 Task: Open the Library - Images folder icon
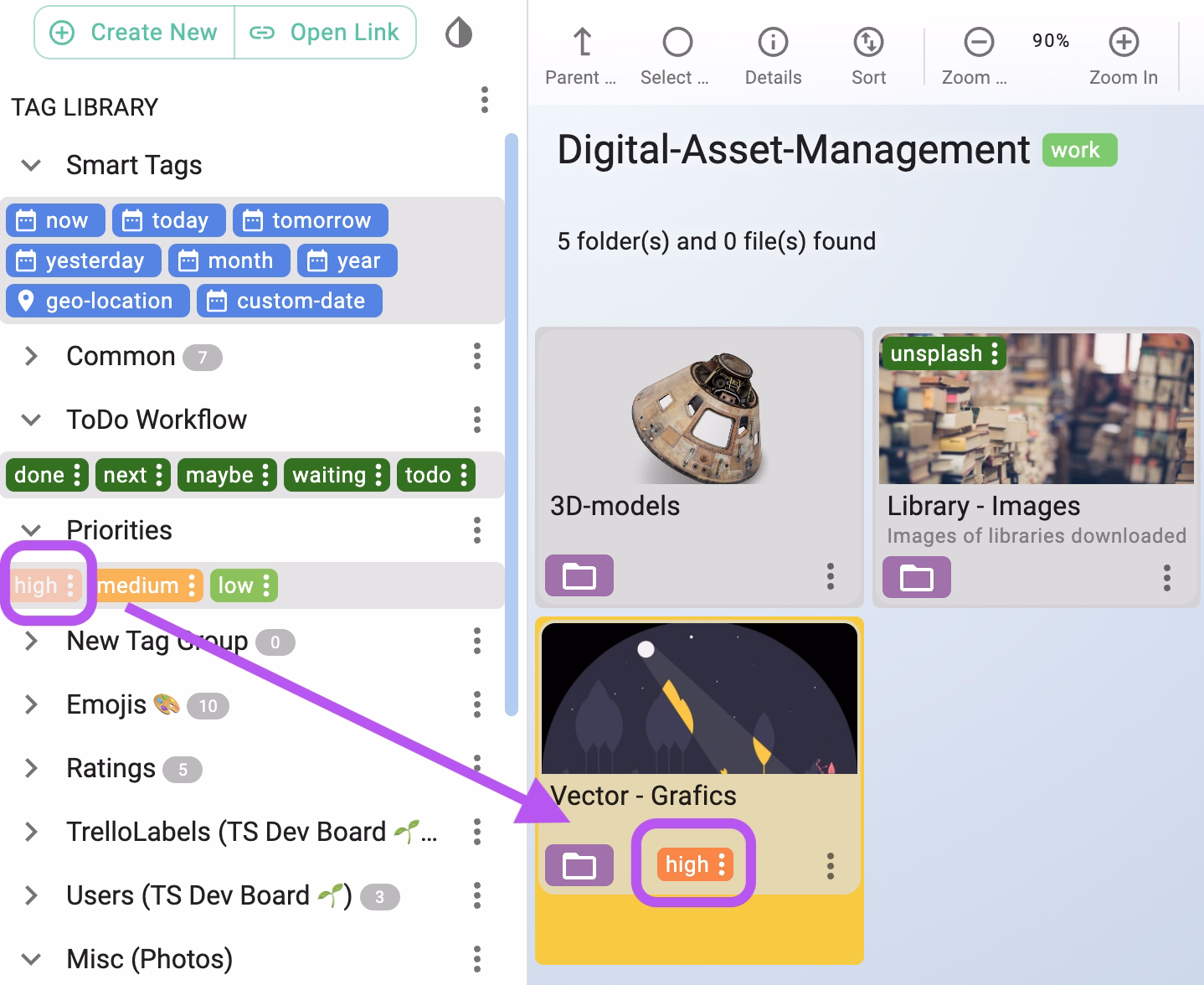click(x=916, y=576)
